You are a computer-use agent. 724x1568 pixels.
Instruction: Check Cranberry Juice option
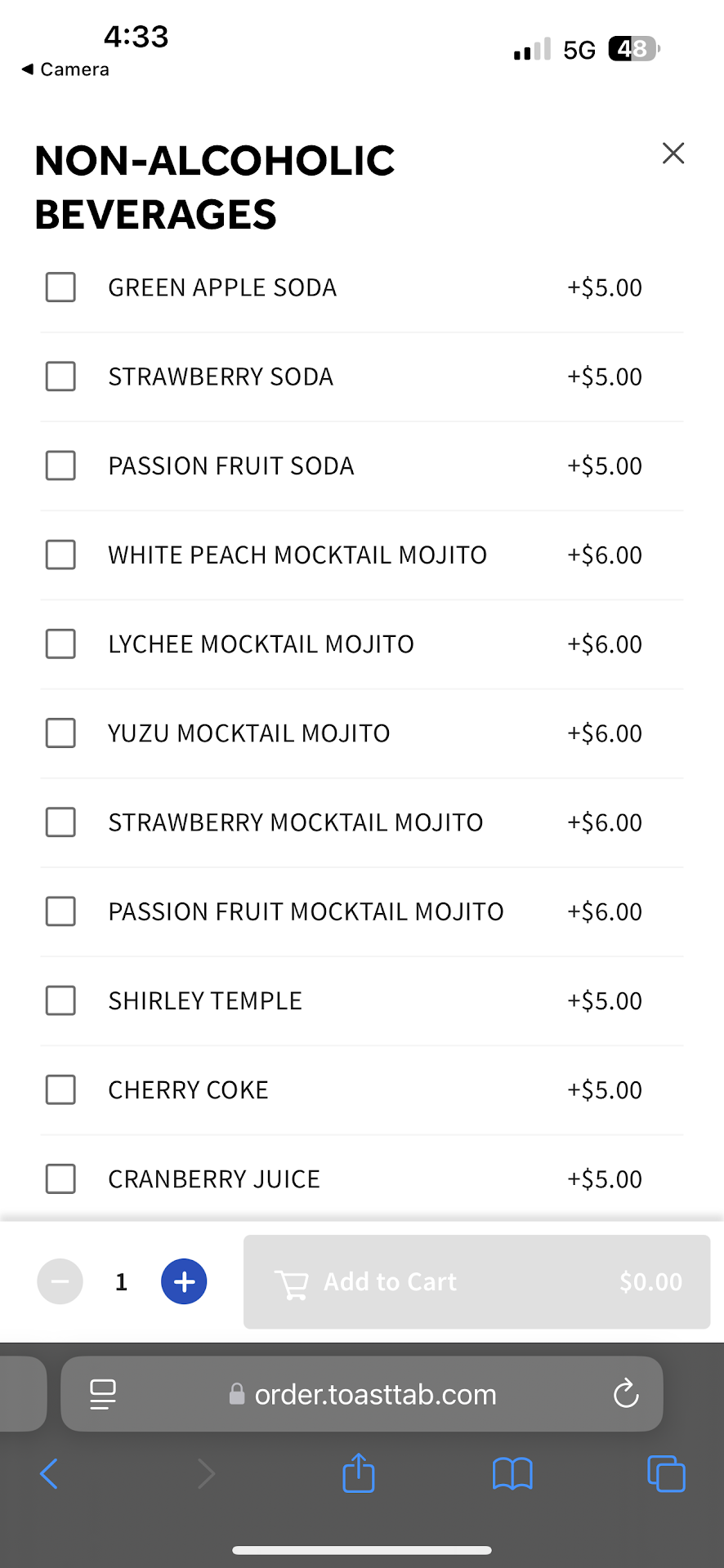click(60, 1178)
